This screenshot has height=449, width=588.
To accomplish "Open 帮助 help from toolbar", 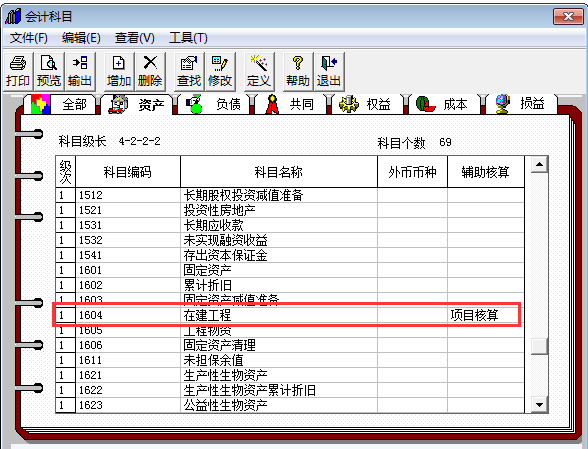I will [x=298, y=71].
